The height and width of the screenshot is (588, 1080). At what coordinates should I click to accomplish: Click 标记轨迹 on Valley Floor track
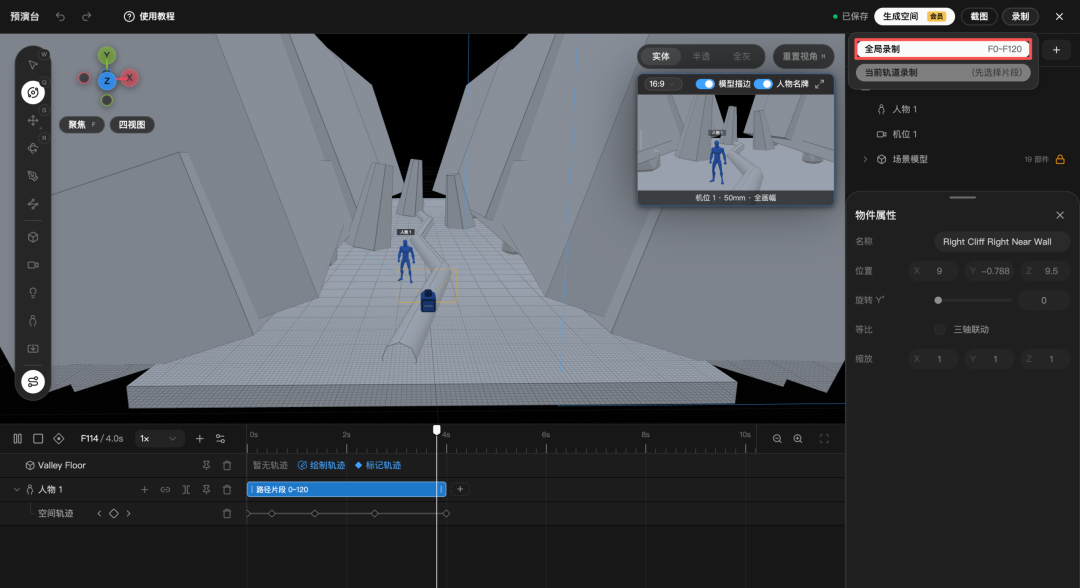(377, 465)
